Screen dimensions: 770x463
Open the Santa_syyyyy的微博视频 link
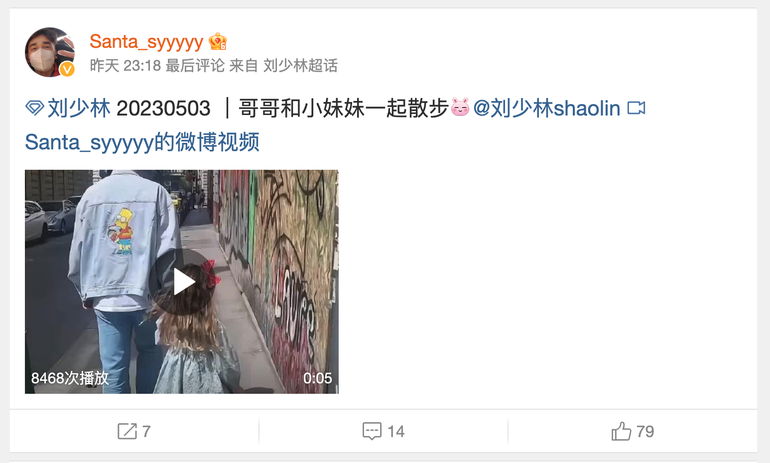(x=142, y=142)
